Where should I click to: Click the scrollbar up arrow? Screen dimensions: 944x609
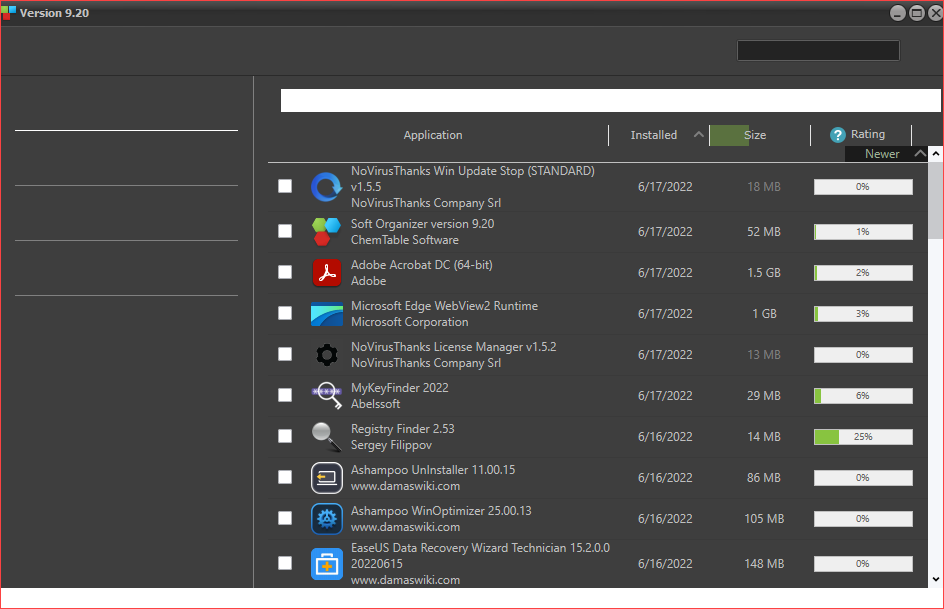pyautogui.click(x=936, y=153)
